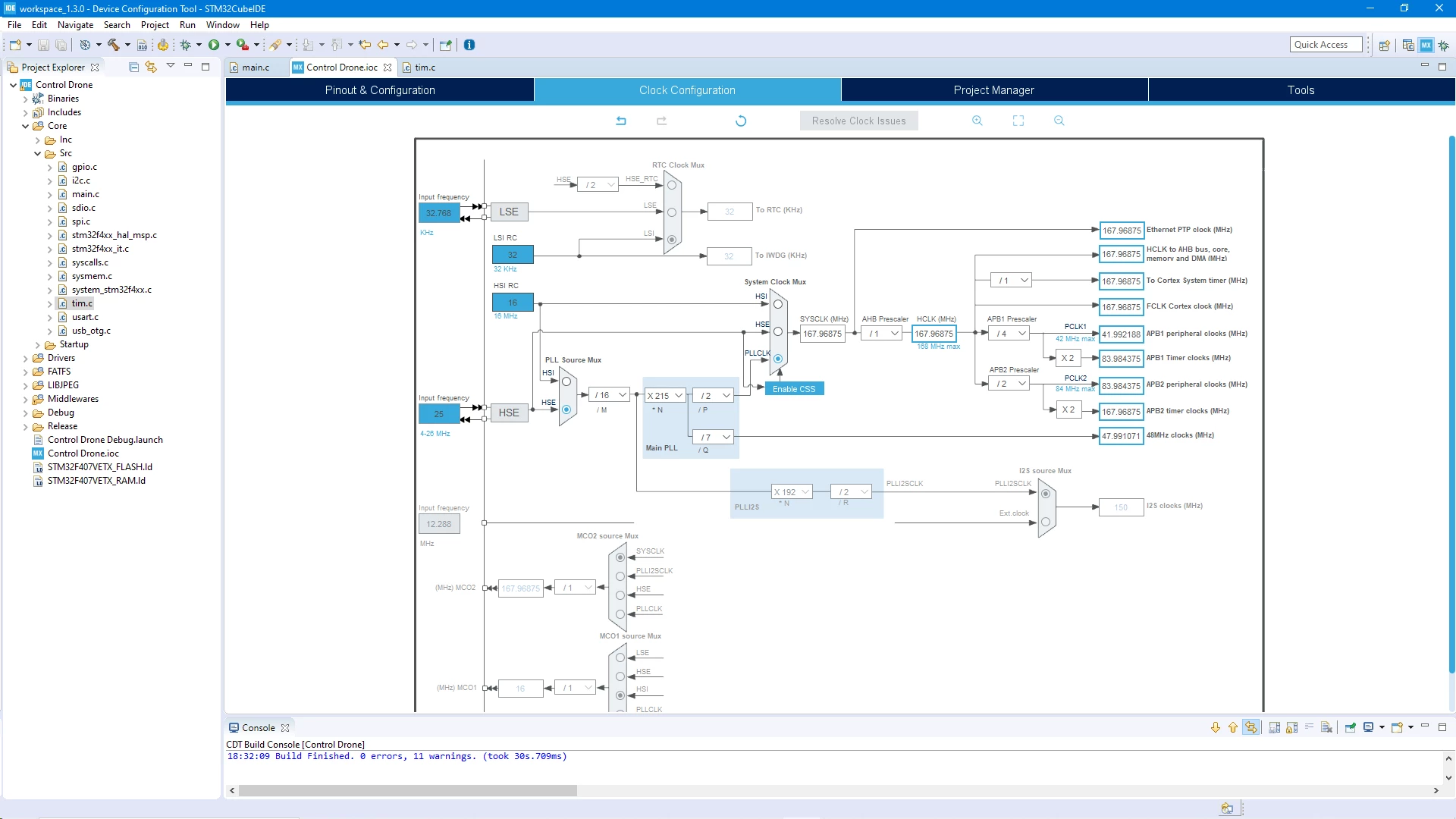Click the HCLK (MHz) value field

coord(934,334)
